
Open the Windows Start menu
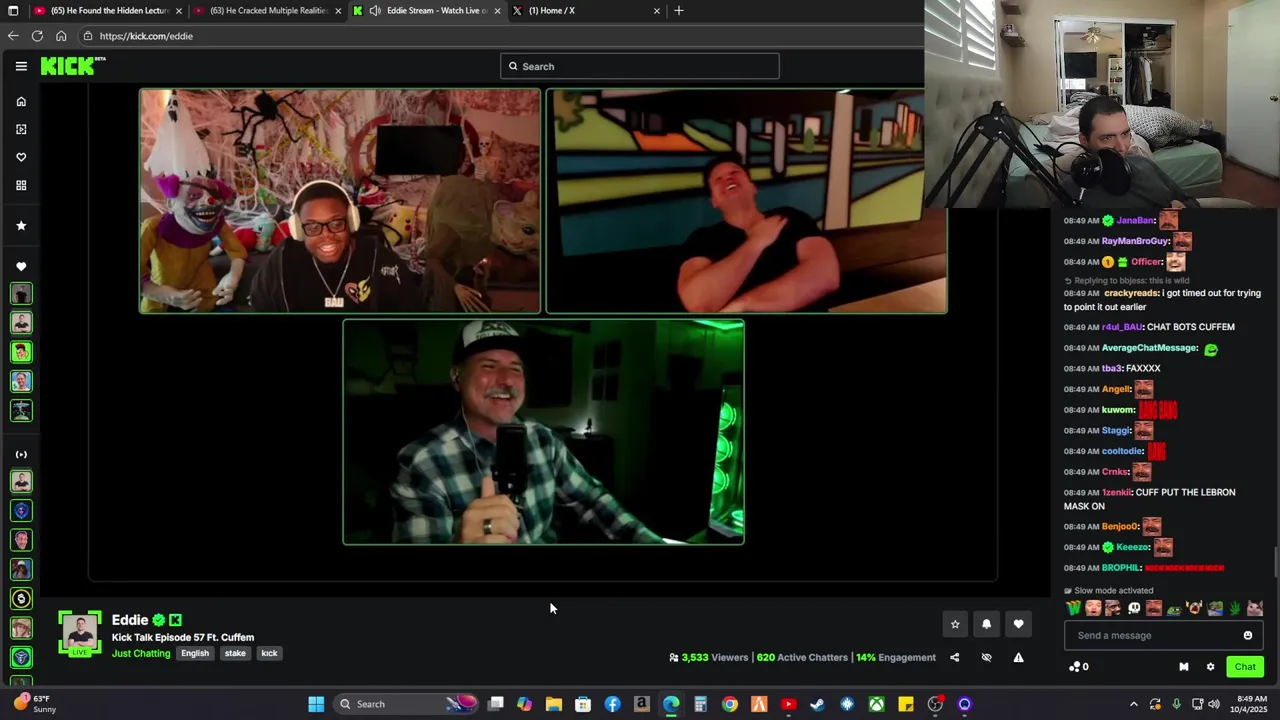point(316,704)
